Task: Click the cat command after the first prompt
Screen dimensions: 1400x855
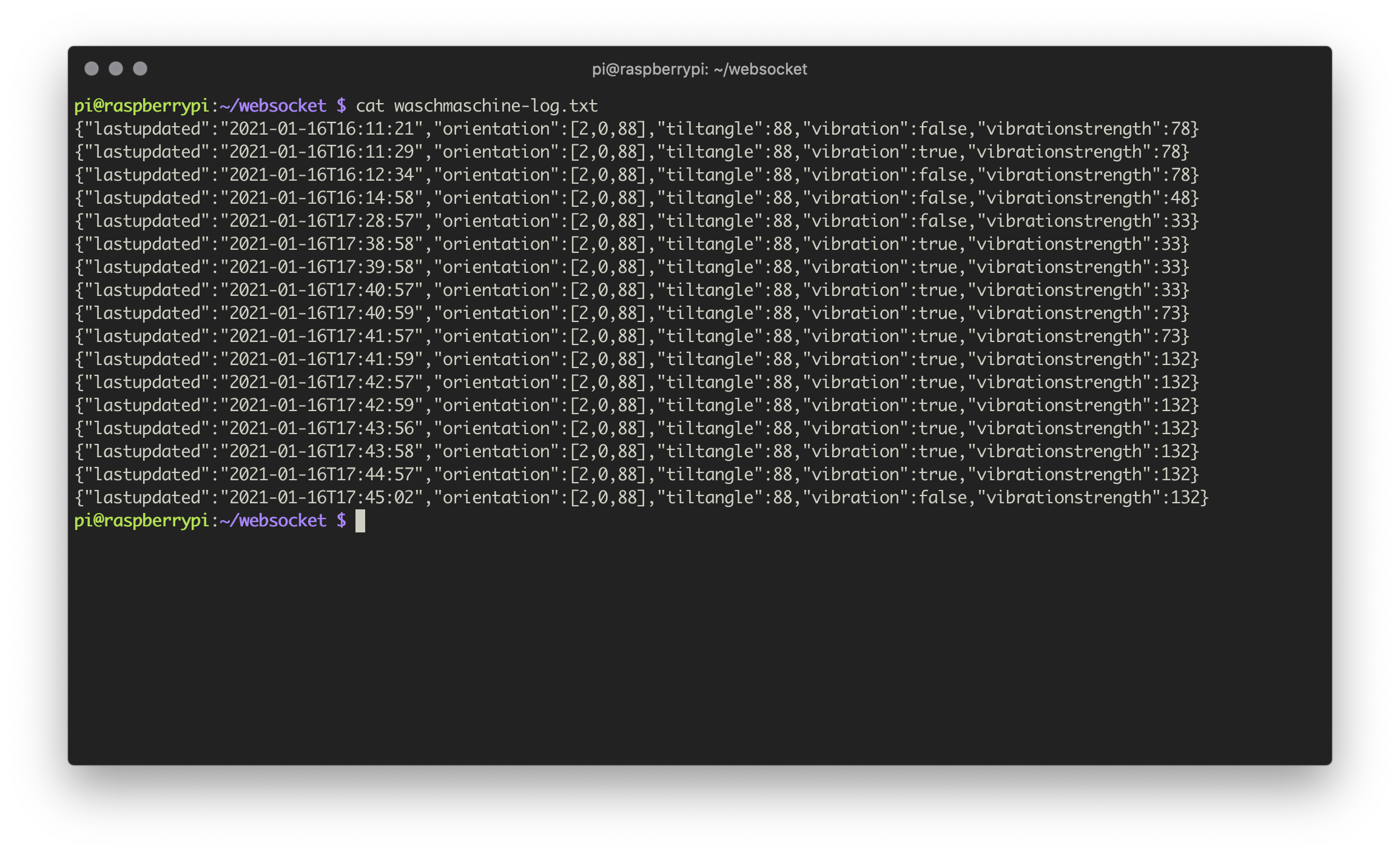Action: pos(370,106)
